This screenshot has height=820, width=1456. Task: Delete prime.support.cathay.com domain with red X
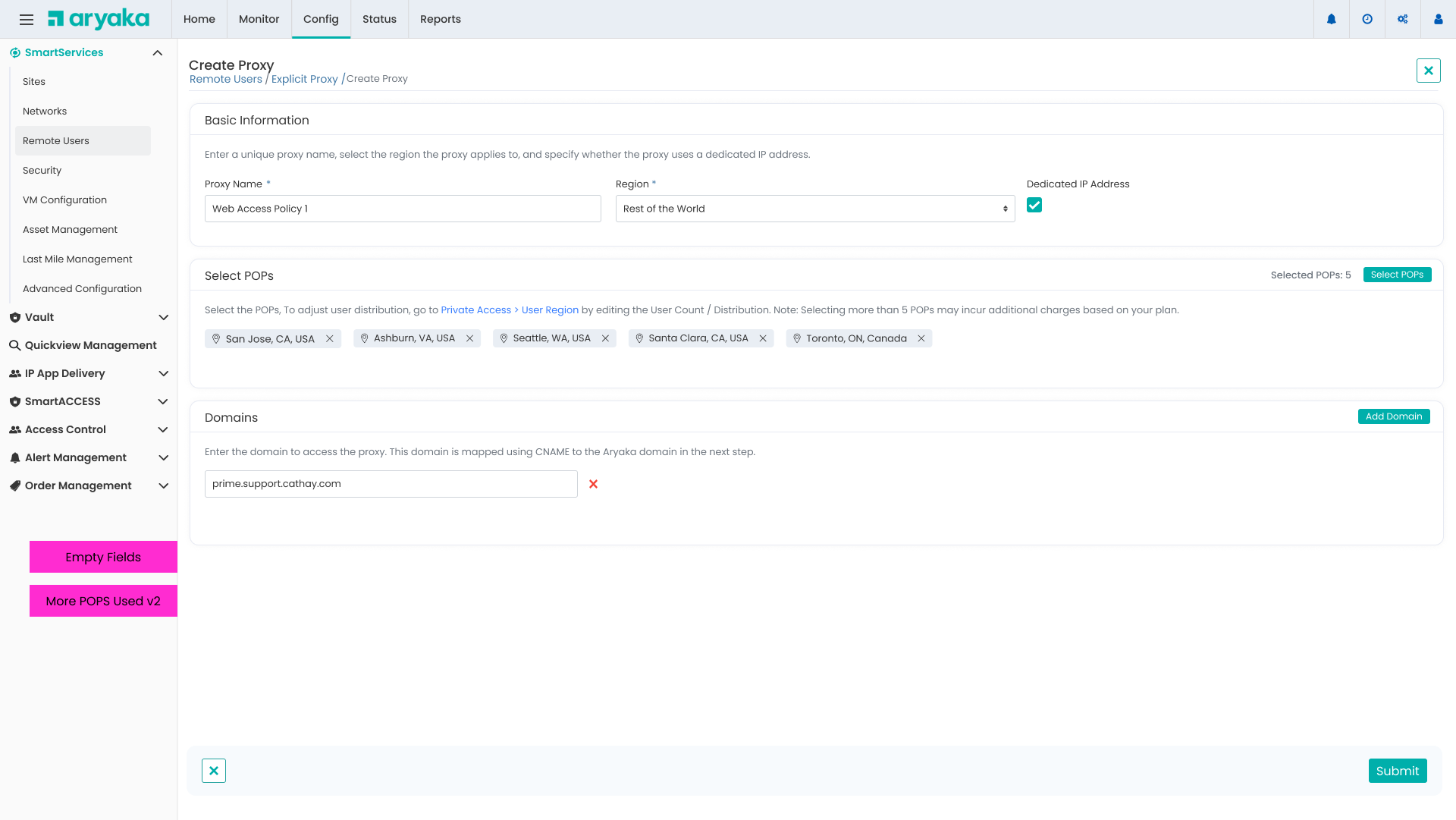(593, 484)
